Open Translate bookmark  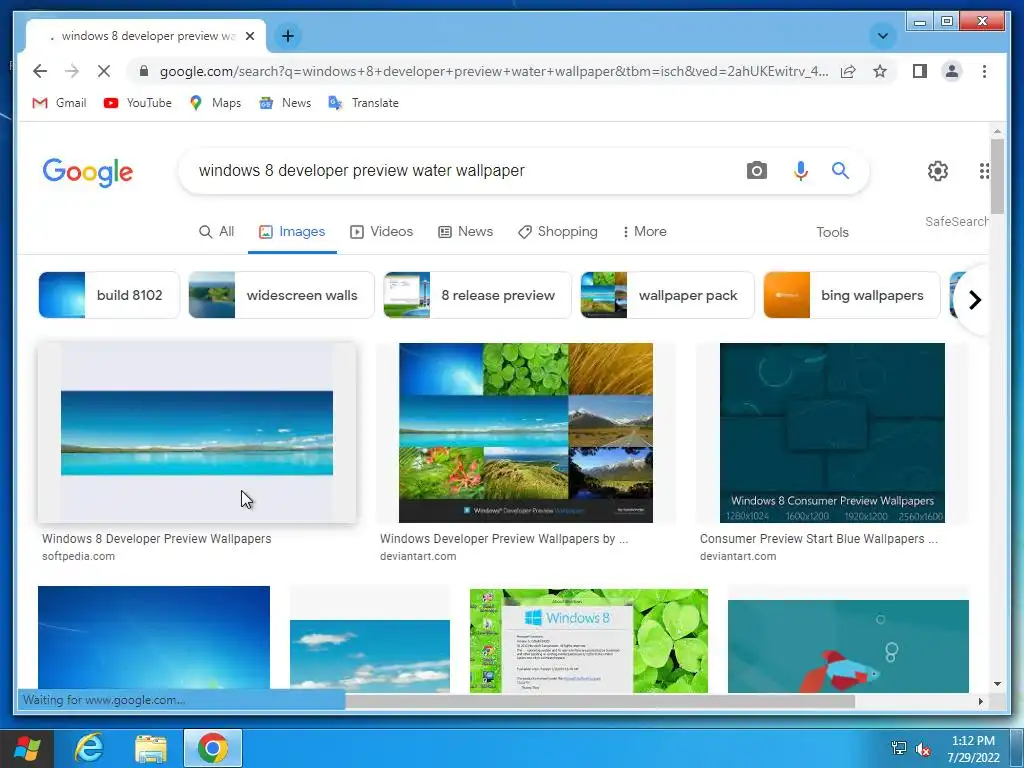coord(364,103)
